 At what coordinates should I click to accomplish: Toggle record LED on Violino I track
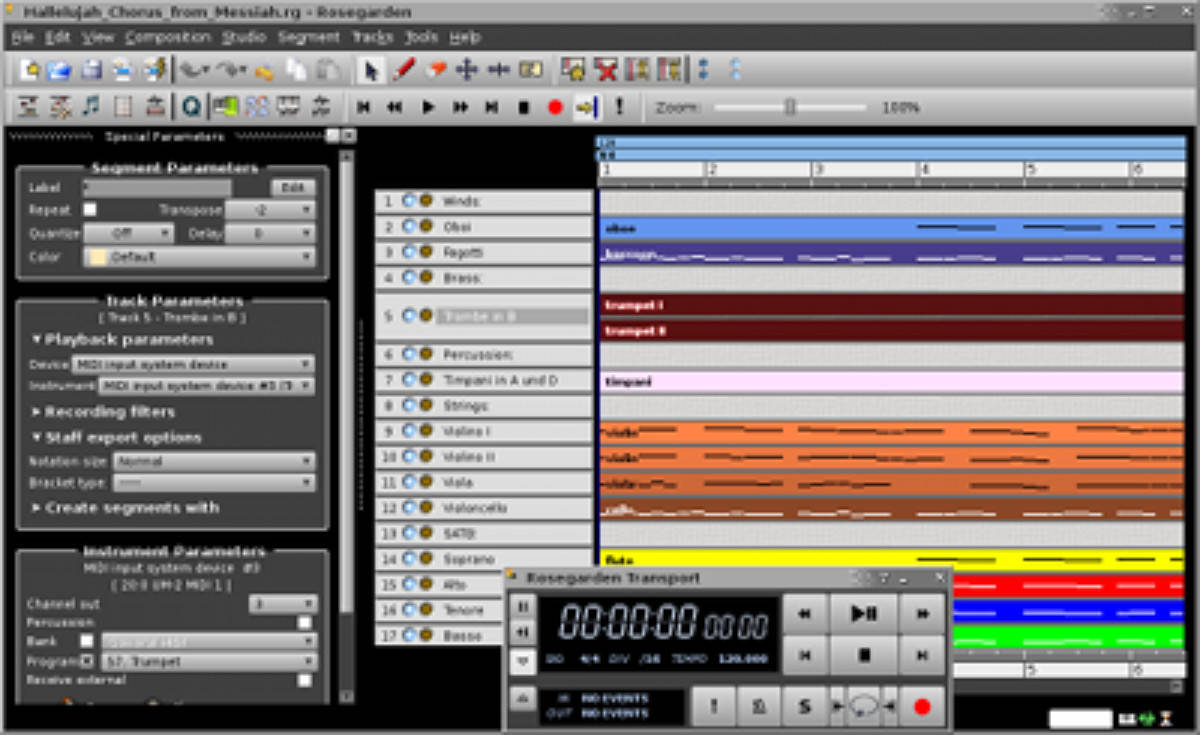[x=425, y=431]
